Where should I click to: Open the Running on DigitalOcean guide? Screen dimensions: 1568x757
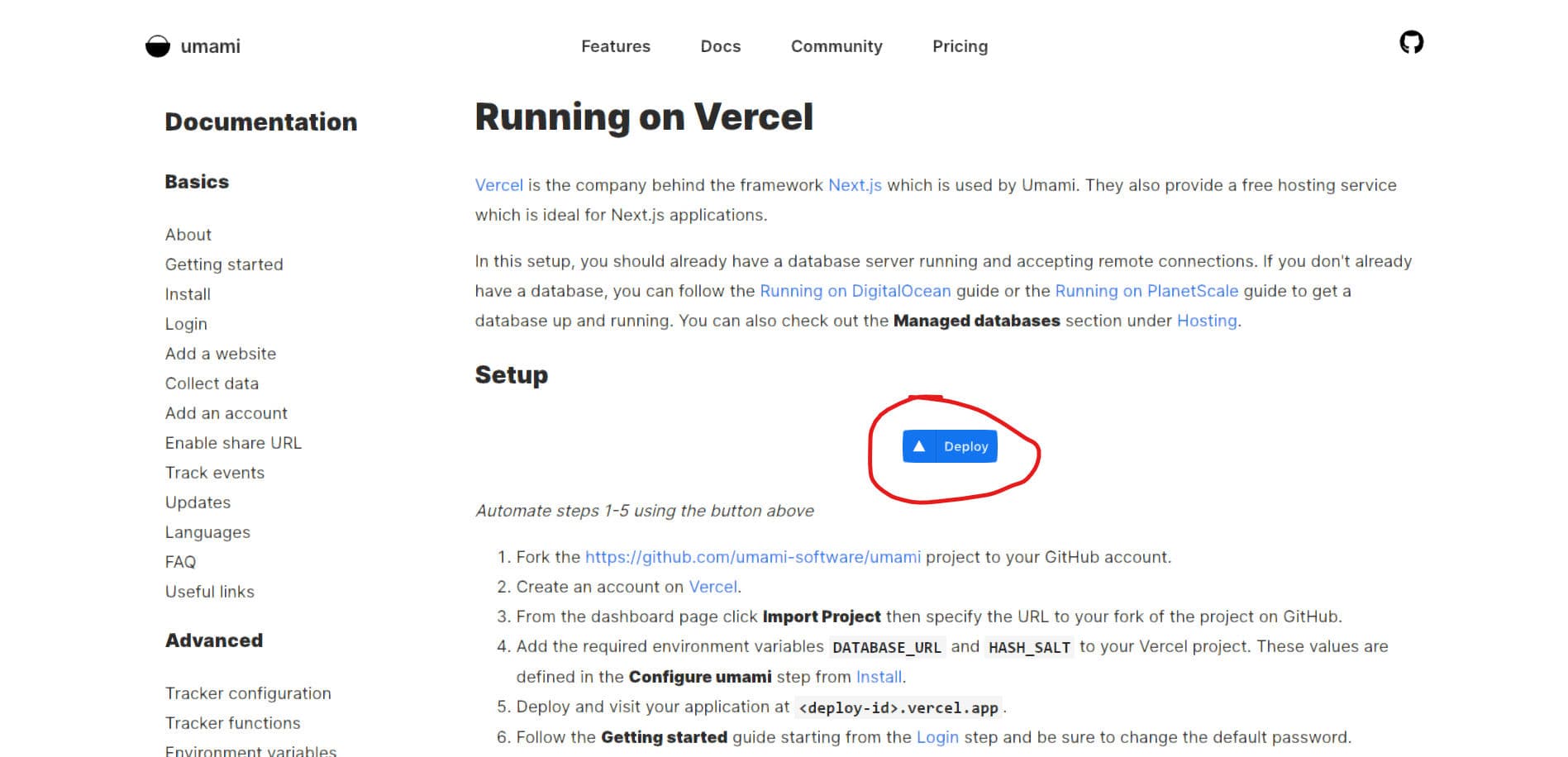pyautogui.click(x=855, y=291)
